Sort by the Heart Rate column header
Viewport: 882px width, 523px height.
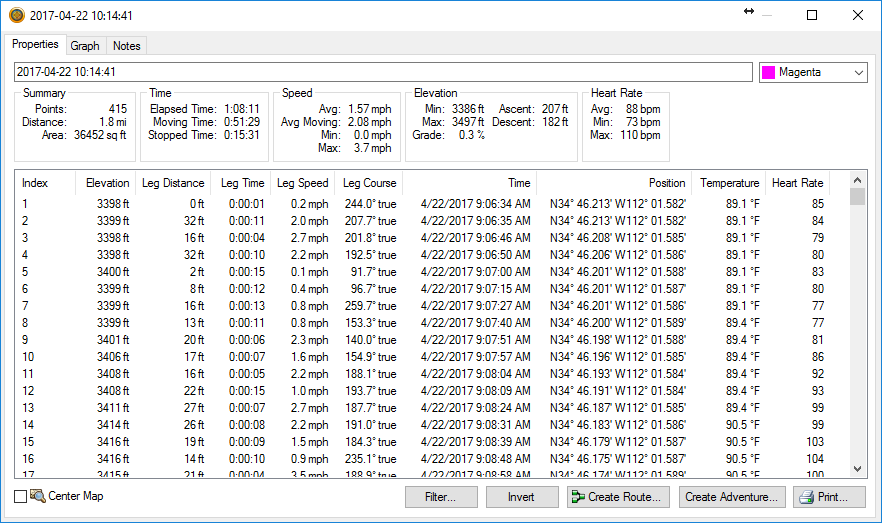tap(798, 183)
